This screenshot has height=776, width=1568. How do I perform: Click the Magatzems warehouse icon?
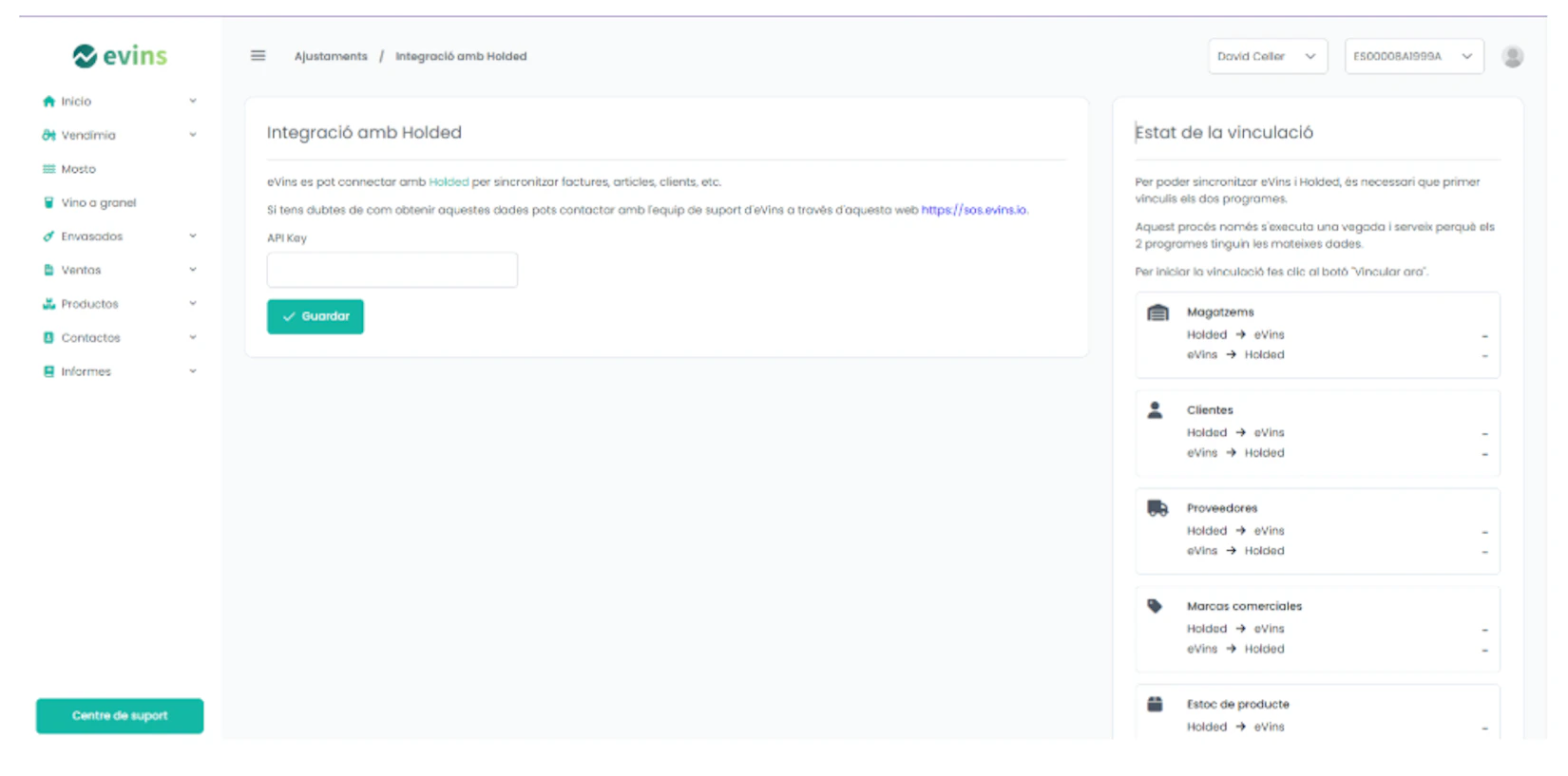[x=1157, y=312]
